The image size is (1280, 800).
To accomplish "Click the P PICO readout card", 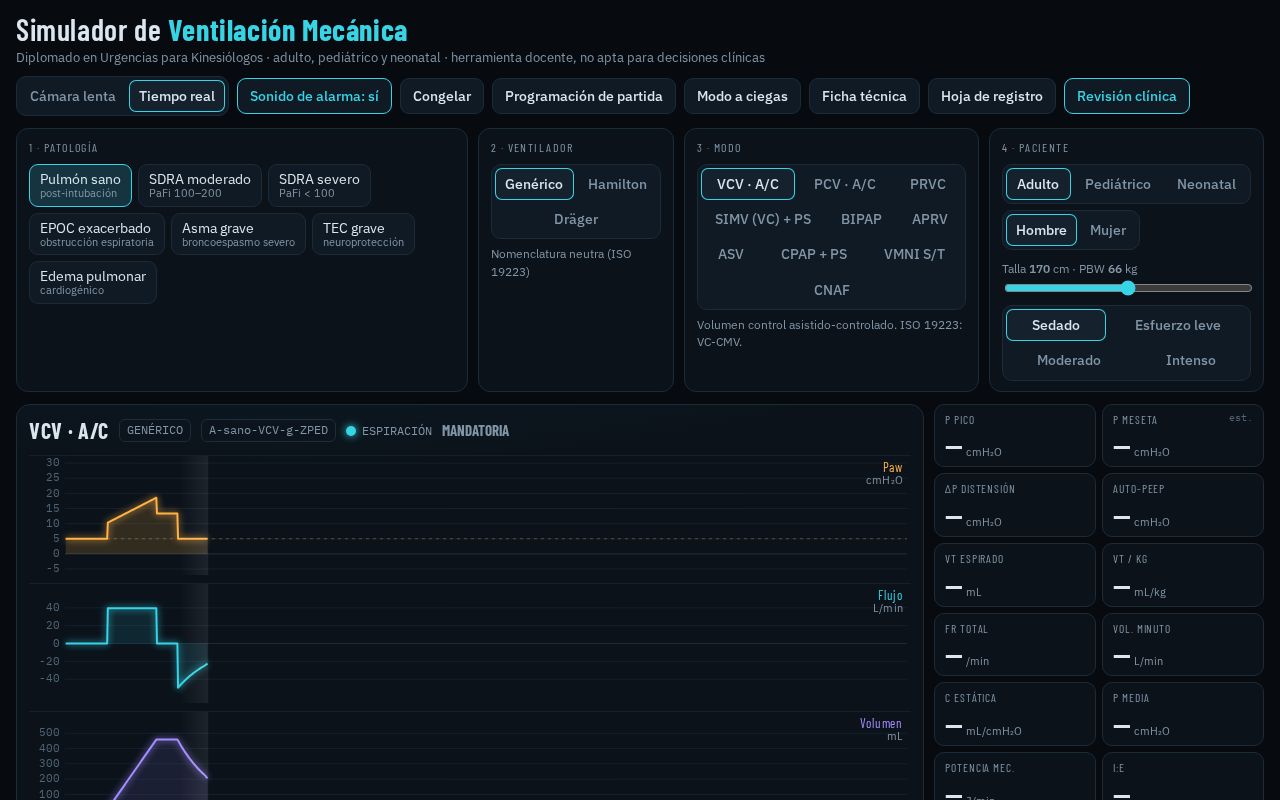I will (1015, 435).
